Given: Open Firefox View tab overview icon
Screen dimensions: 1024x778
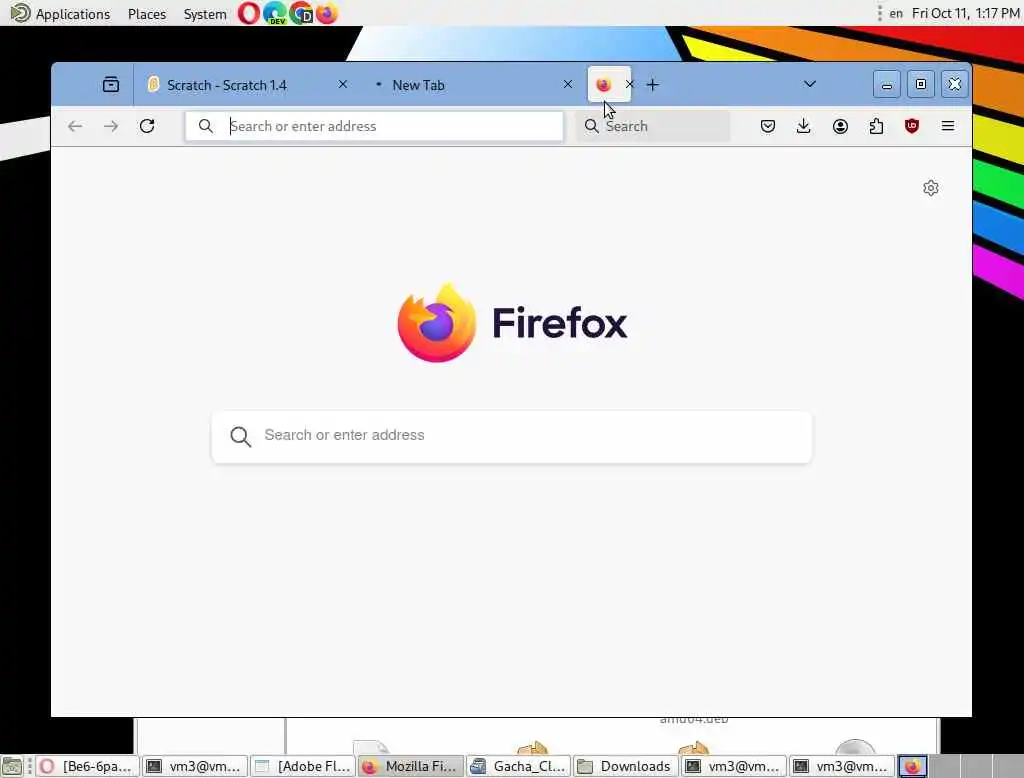Looking at the screenshot, I should pos(111,84).
